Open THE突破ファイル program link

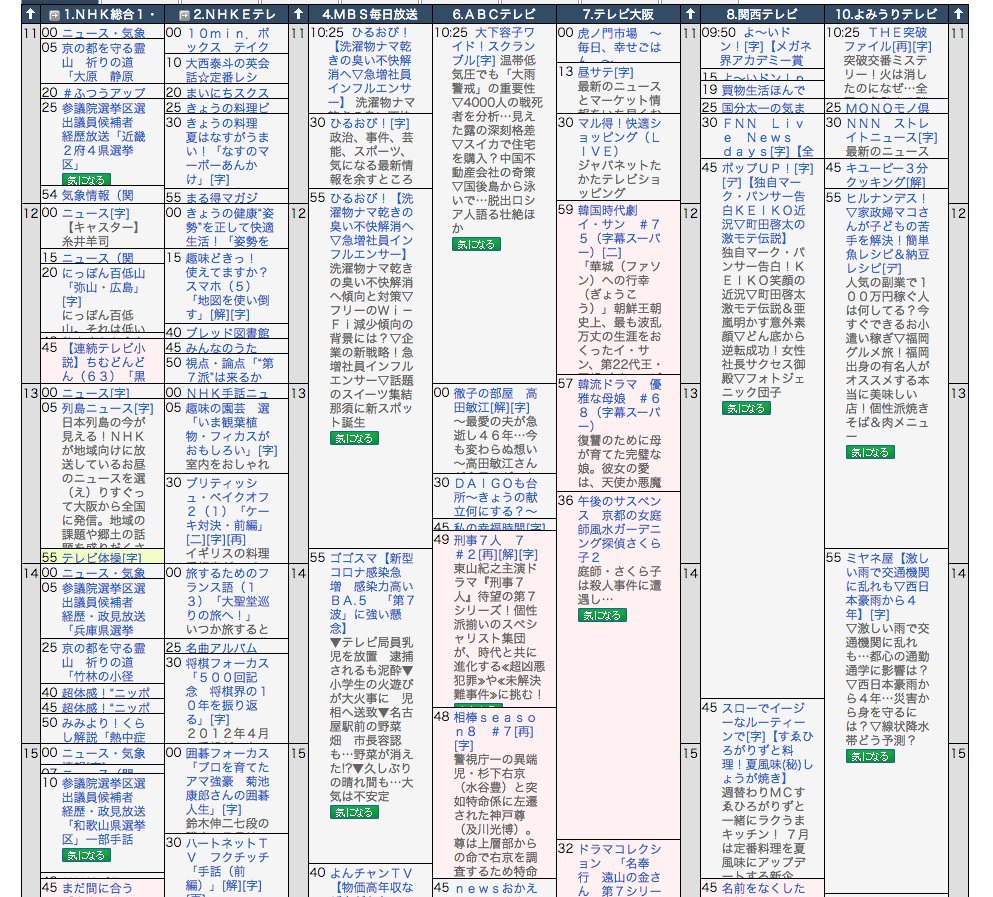tap(889, 39)
